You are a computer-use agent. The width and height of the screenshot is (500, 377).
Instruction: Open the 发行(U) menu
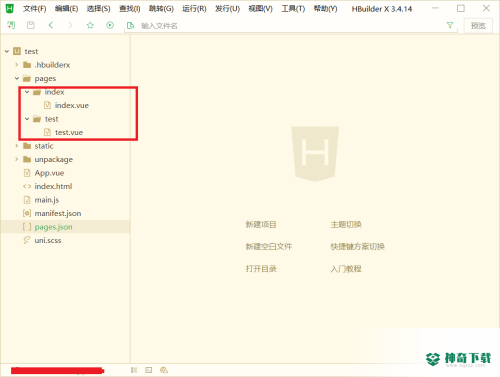pos(227,9)
